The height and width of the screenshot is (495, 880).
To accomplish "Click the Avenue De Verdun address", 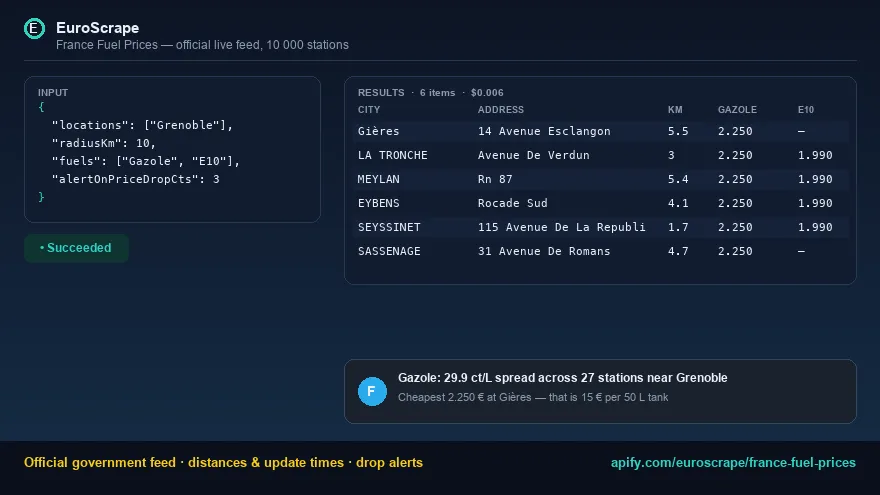I will pos(534,155).
